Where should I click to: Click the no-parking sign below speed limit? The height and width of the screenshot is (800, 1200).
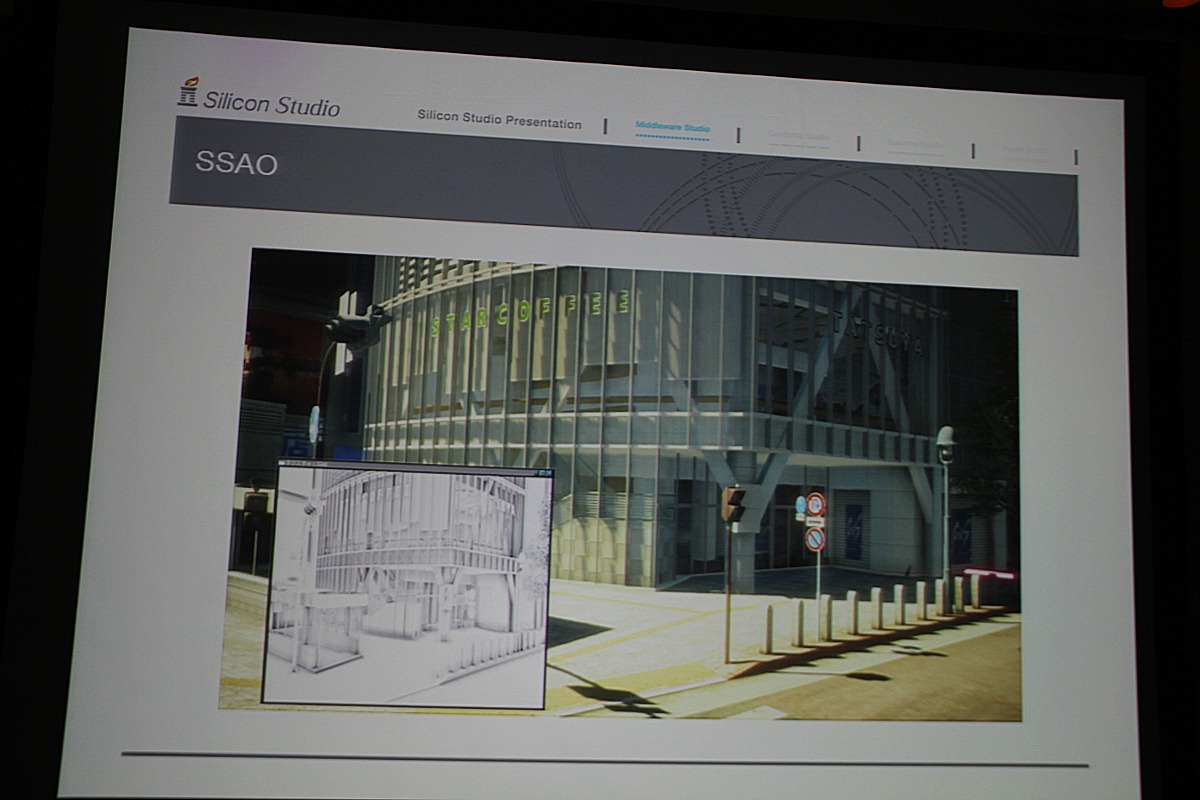815,539
